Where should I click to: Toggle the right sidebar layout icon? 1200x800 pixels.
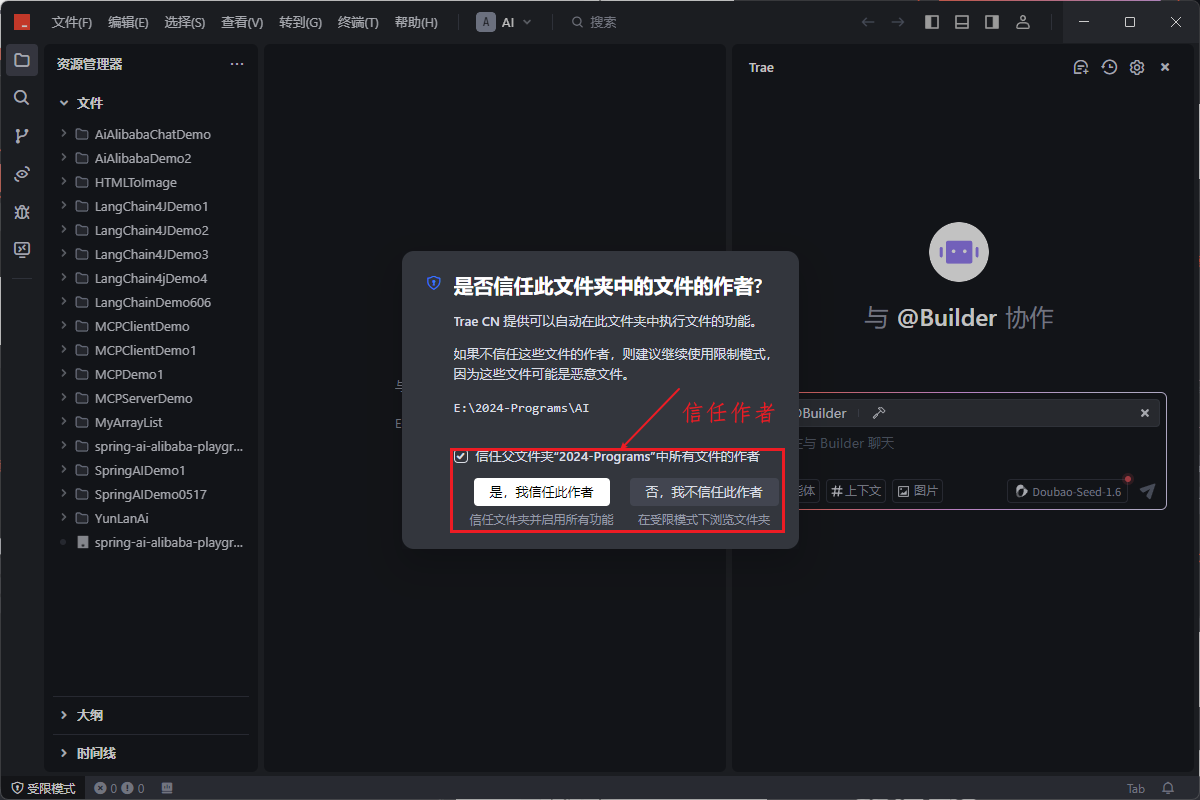992,22
